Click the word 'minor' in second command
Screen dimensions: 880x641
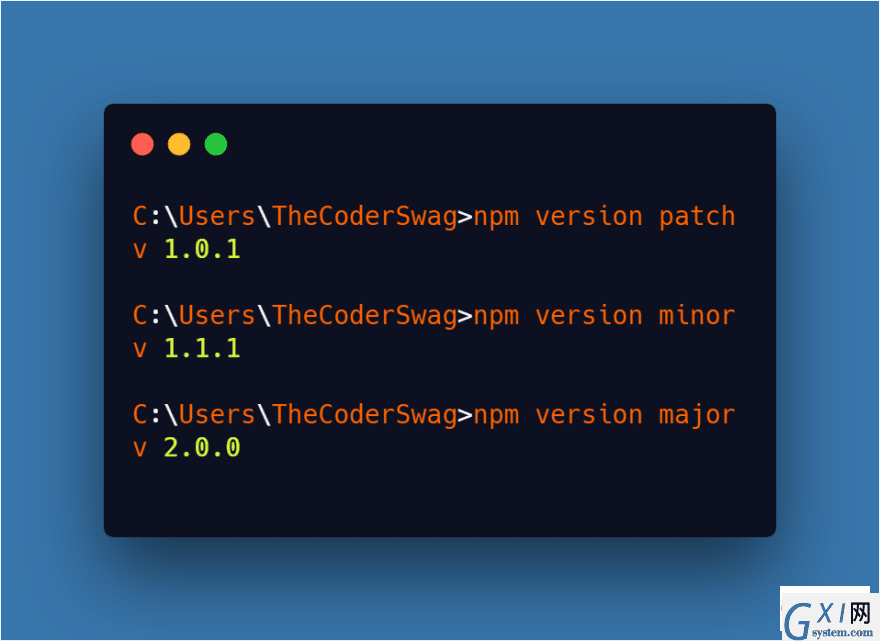coord(697,316)
